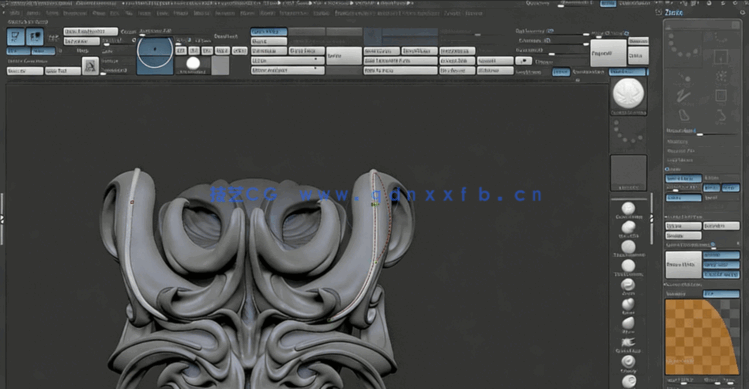749x389 pixels.
Task: Toggle the blue highlighted button above the dropdown column
Action: 269,32
